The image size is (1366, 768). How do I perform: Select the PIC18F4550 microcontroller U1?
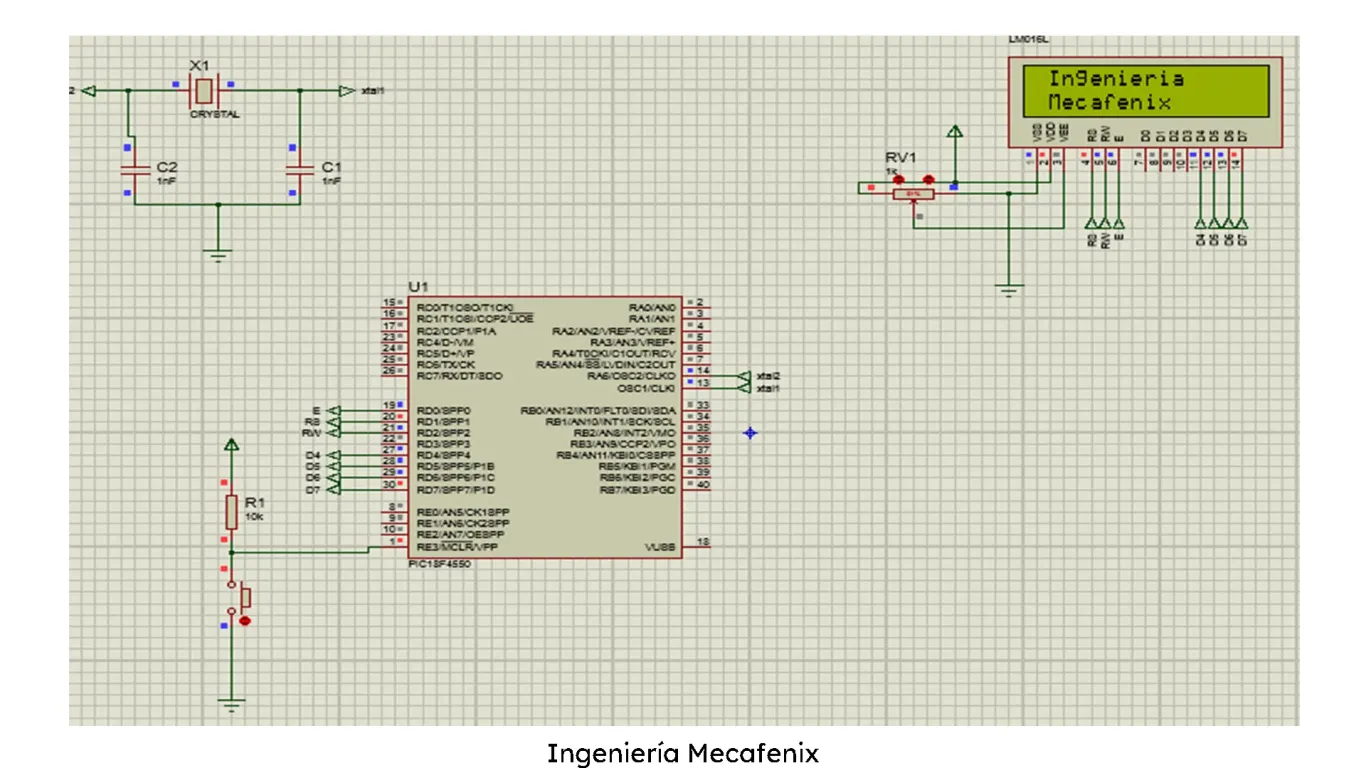pyautogui.click(x=545, y=425)
